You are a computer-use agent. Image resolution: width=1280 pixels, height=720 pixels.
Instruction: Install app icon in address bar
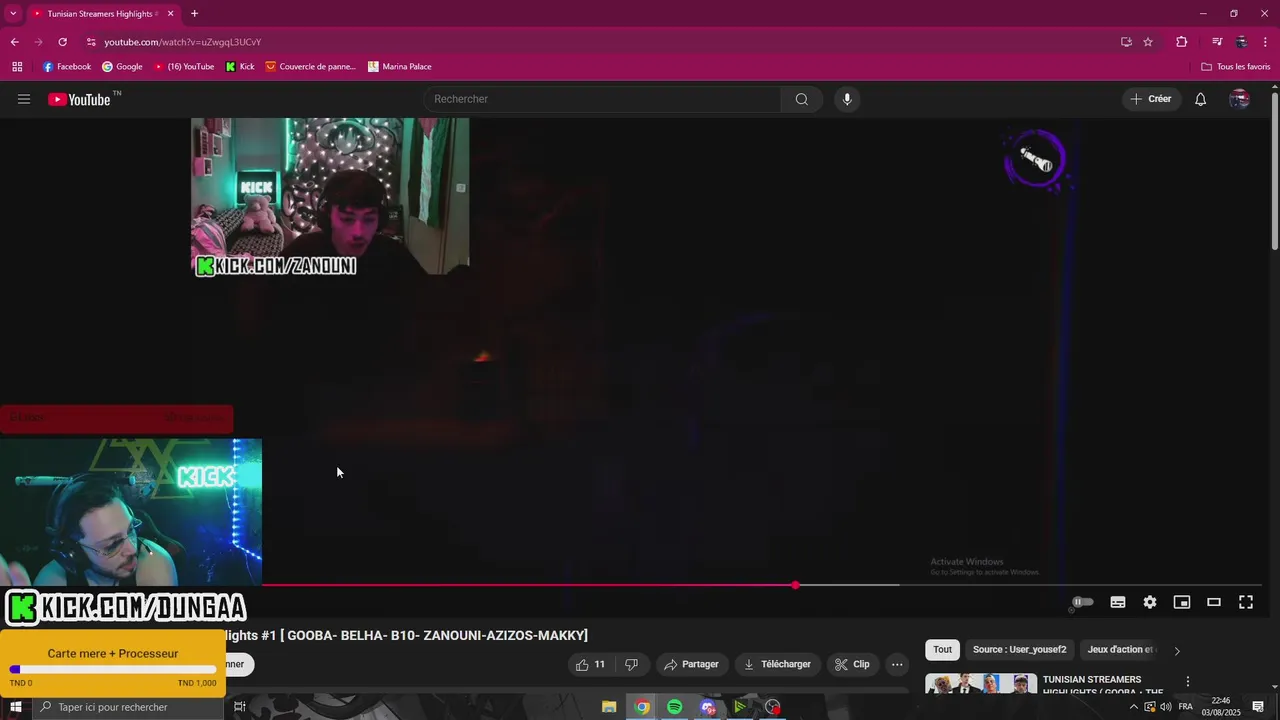pos(1126,42)
